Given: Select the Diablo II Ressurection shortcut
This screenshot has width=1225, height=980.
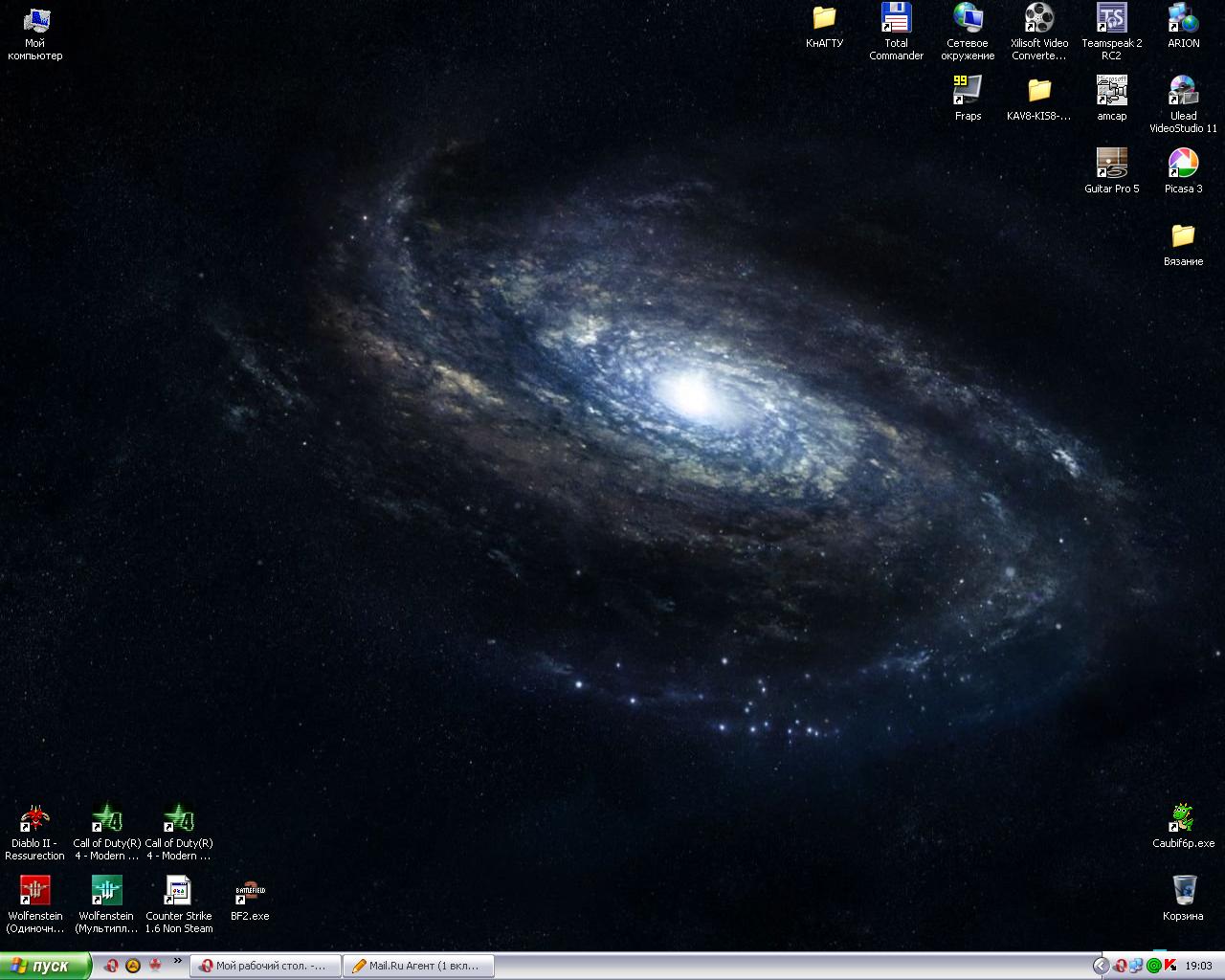Looking at the screenshot, I should 35,819.
